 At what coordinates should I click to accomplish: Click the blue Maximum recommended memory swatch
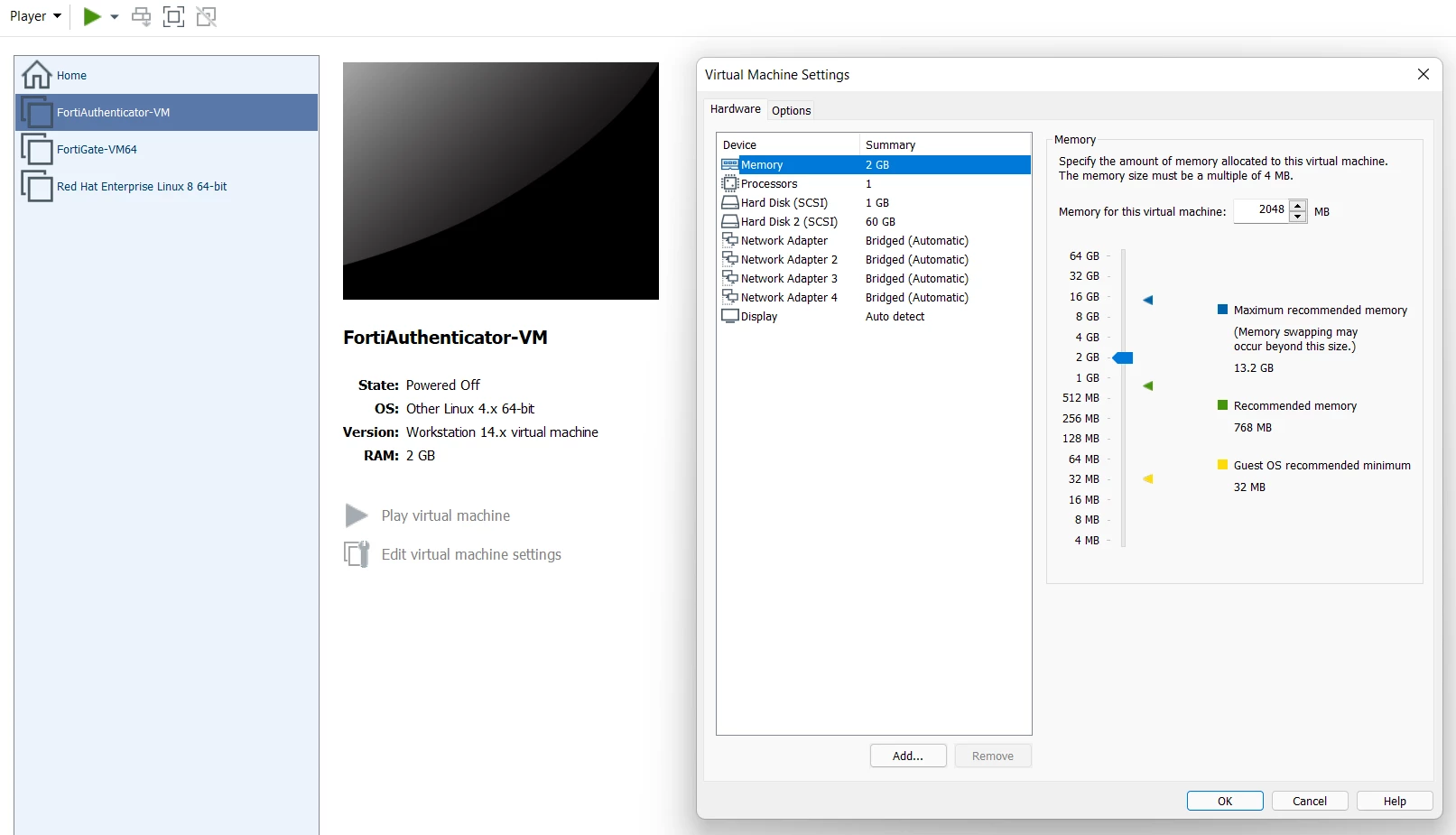tap(1222, 310)
